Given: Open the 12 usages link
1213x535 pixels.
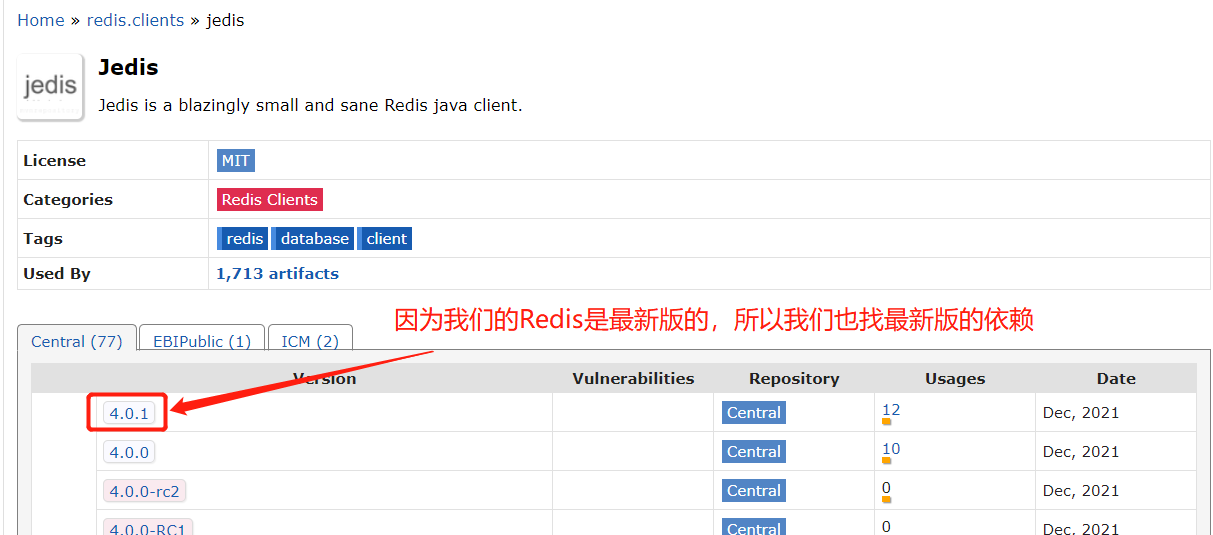Looking at the screenshot, I should (891, 409).
